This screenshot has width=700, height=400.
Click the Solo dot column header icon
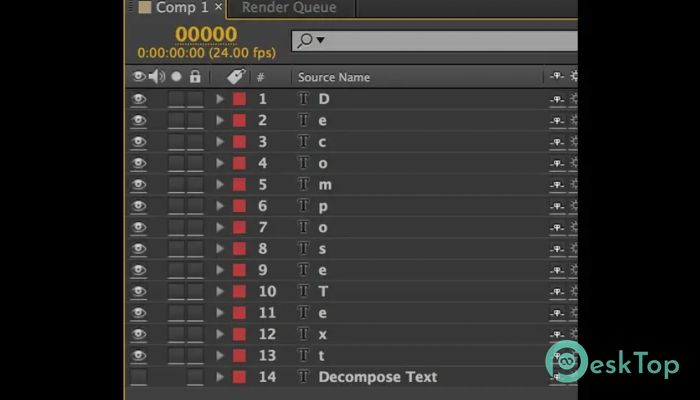[176, 77]
